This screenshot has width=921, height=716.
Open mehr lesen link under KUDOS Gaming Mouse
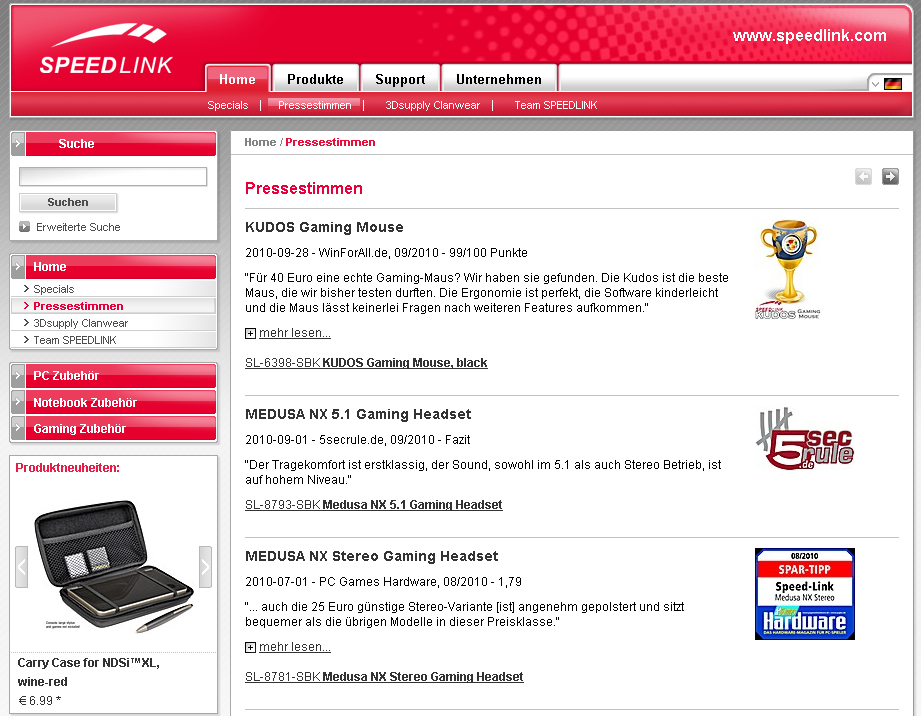pos(295,333)
